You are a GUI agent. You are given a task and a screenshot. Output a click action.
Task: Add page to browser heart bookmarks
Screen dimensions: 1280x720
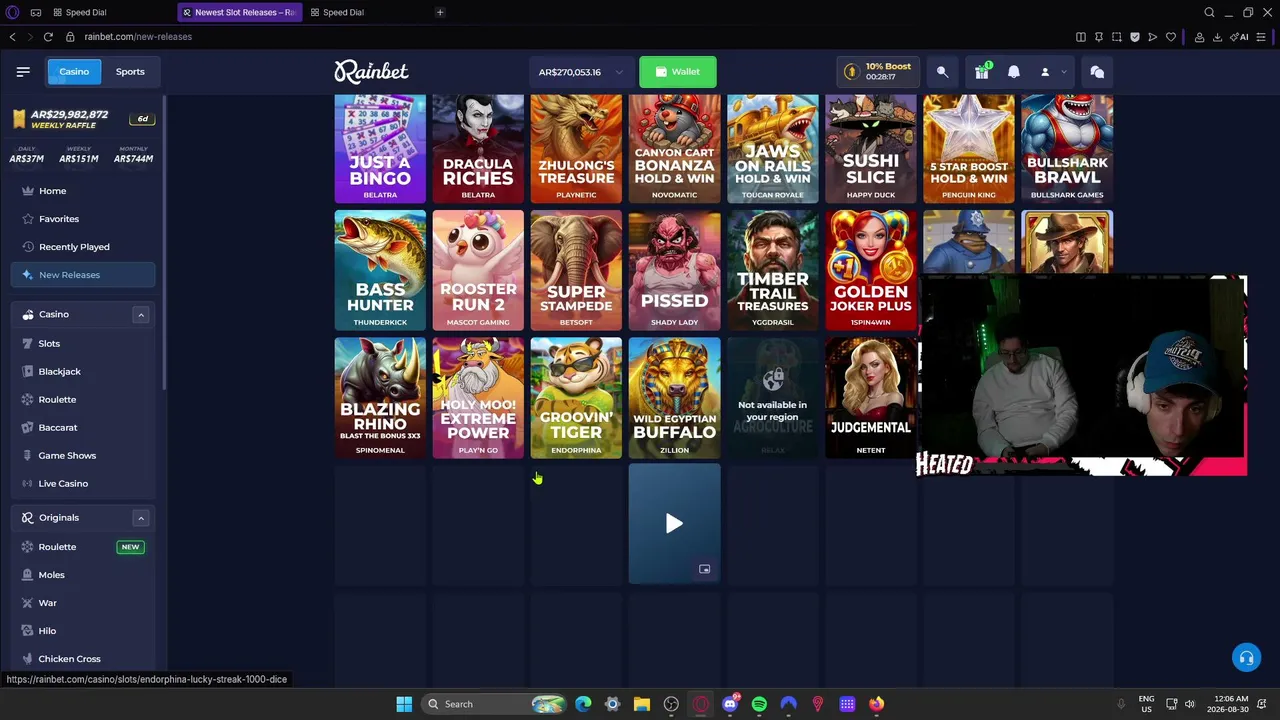1171,37
